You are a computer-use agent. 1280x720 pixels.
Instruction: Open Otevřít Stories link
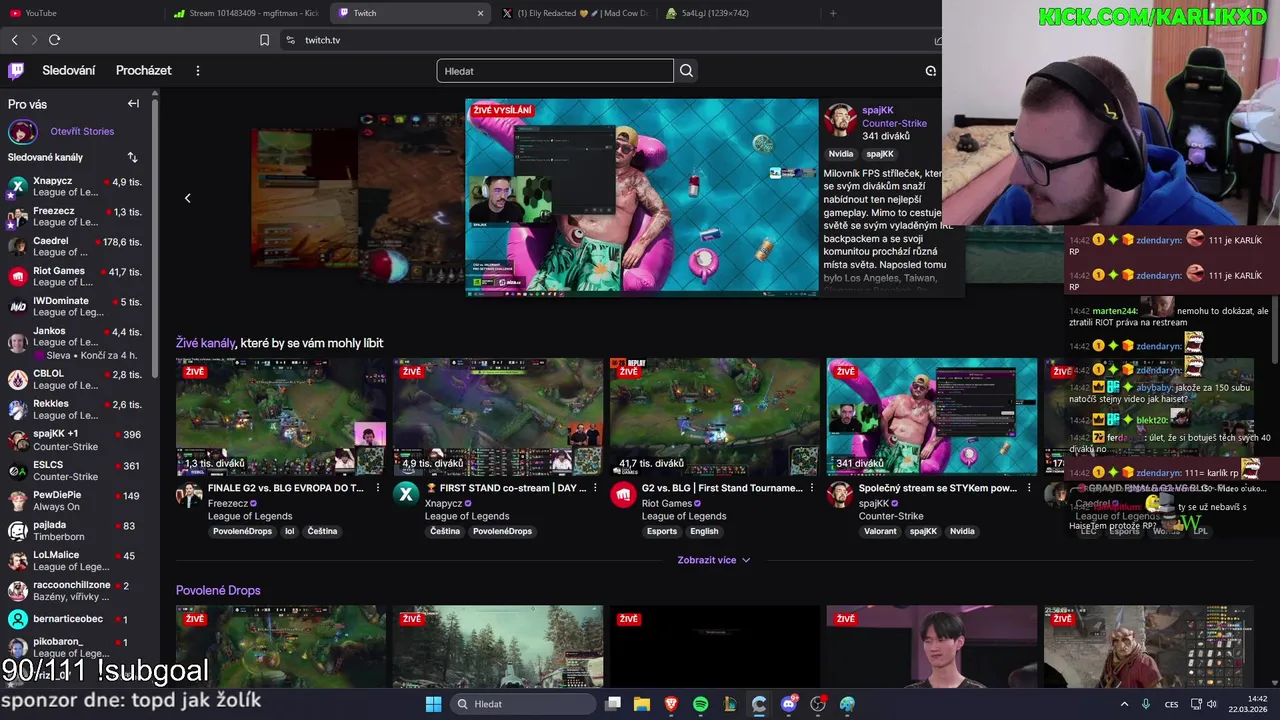tap(82, 131)
